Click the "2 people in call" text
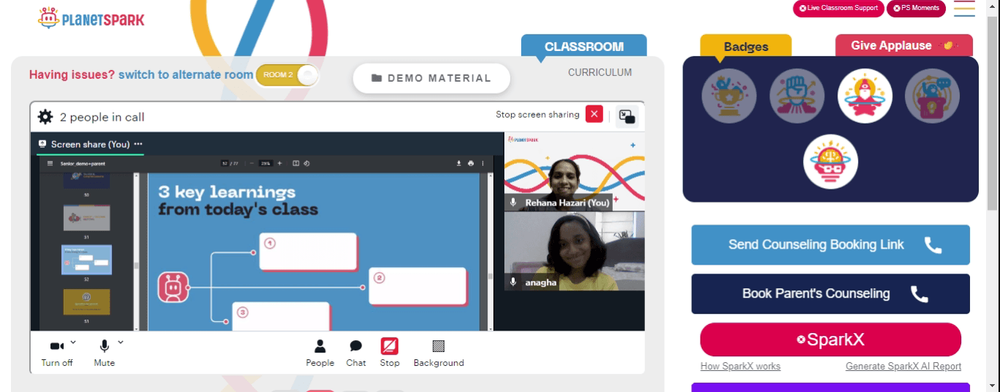This screenshot has height=392, width=1000. click(102, 117)
